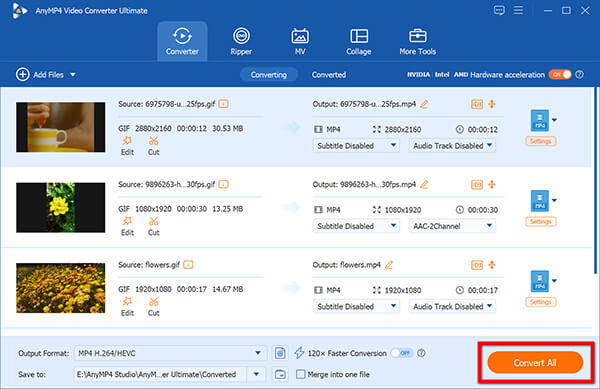Expand format arrow beside 9896263 MP4 icon
Viewport: 600px width, 389px height.
554,200
